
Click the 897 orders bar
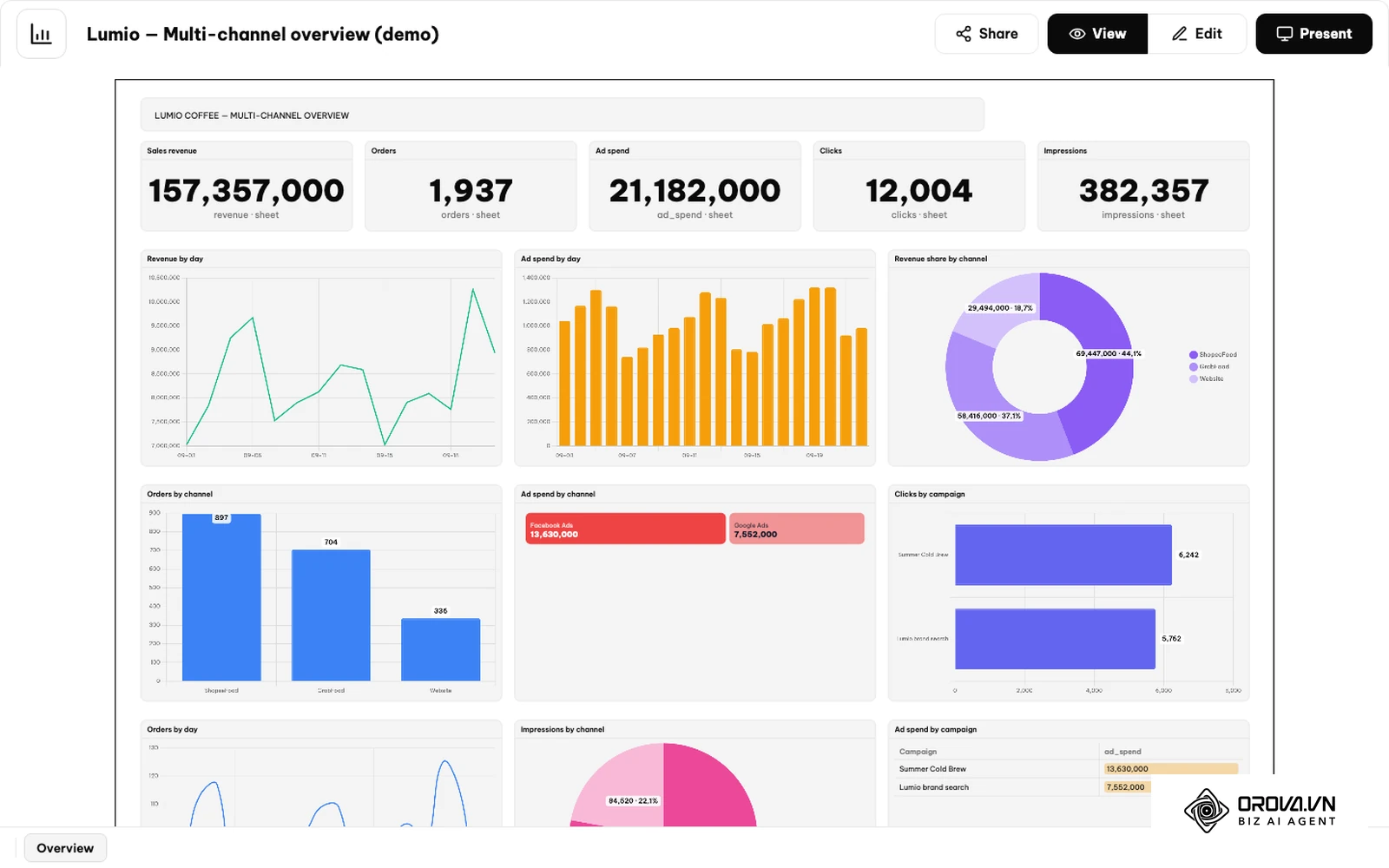coord(221,597)
